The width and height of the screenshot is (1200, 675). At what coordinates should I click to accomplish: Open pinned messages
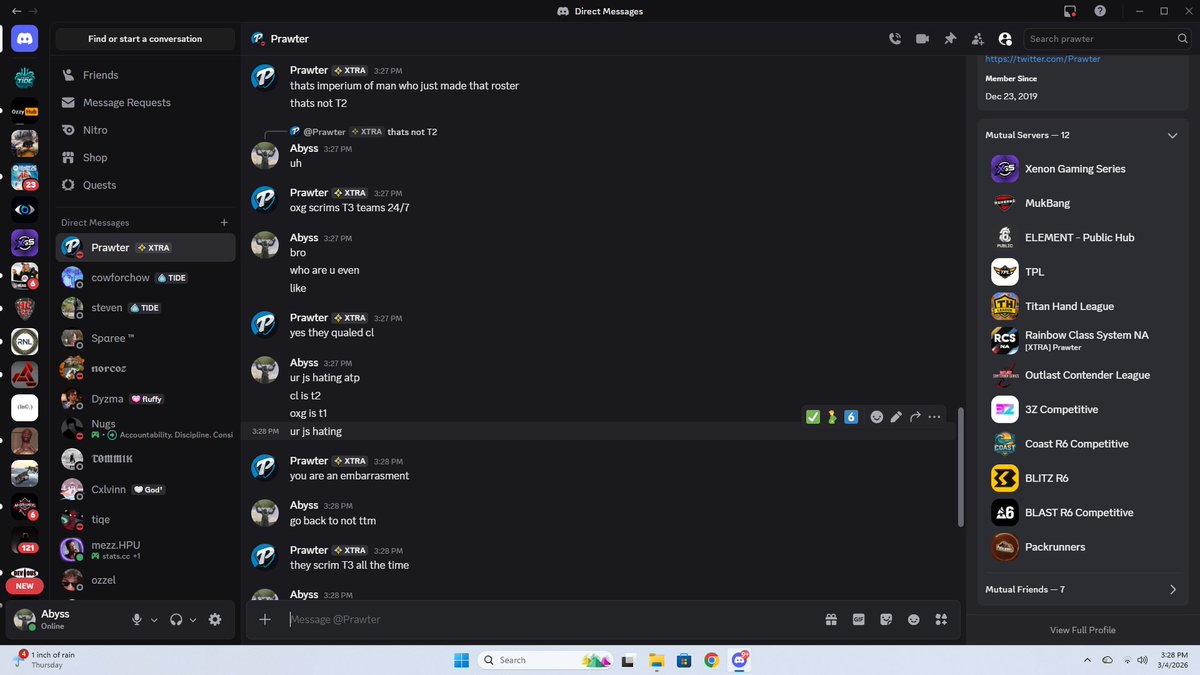click(950, 39)
